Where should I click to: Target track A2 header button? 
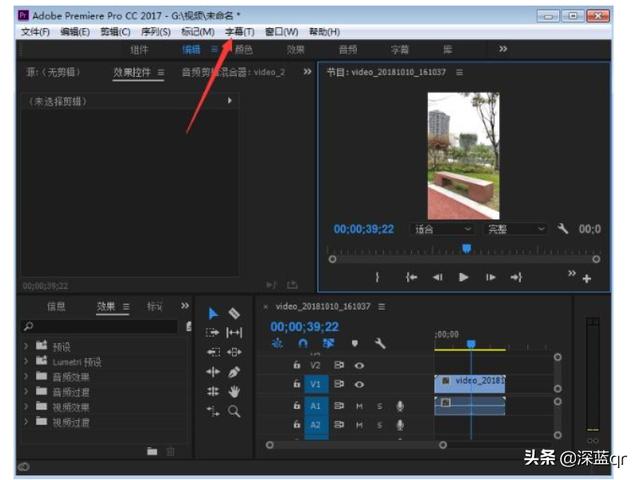(x=316, y=425)
